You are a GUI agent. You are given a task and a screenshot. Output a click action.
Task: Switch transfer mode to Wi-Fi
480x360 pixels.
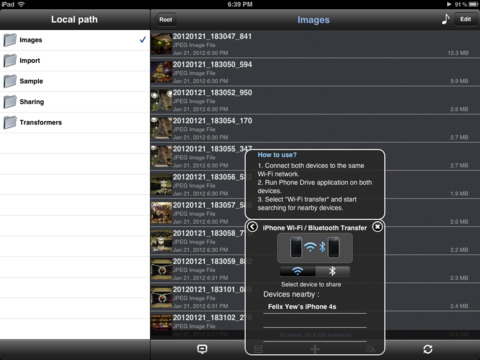tap(297, 271)
